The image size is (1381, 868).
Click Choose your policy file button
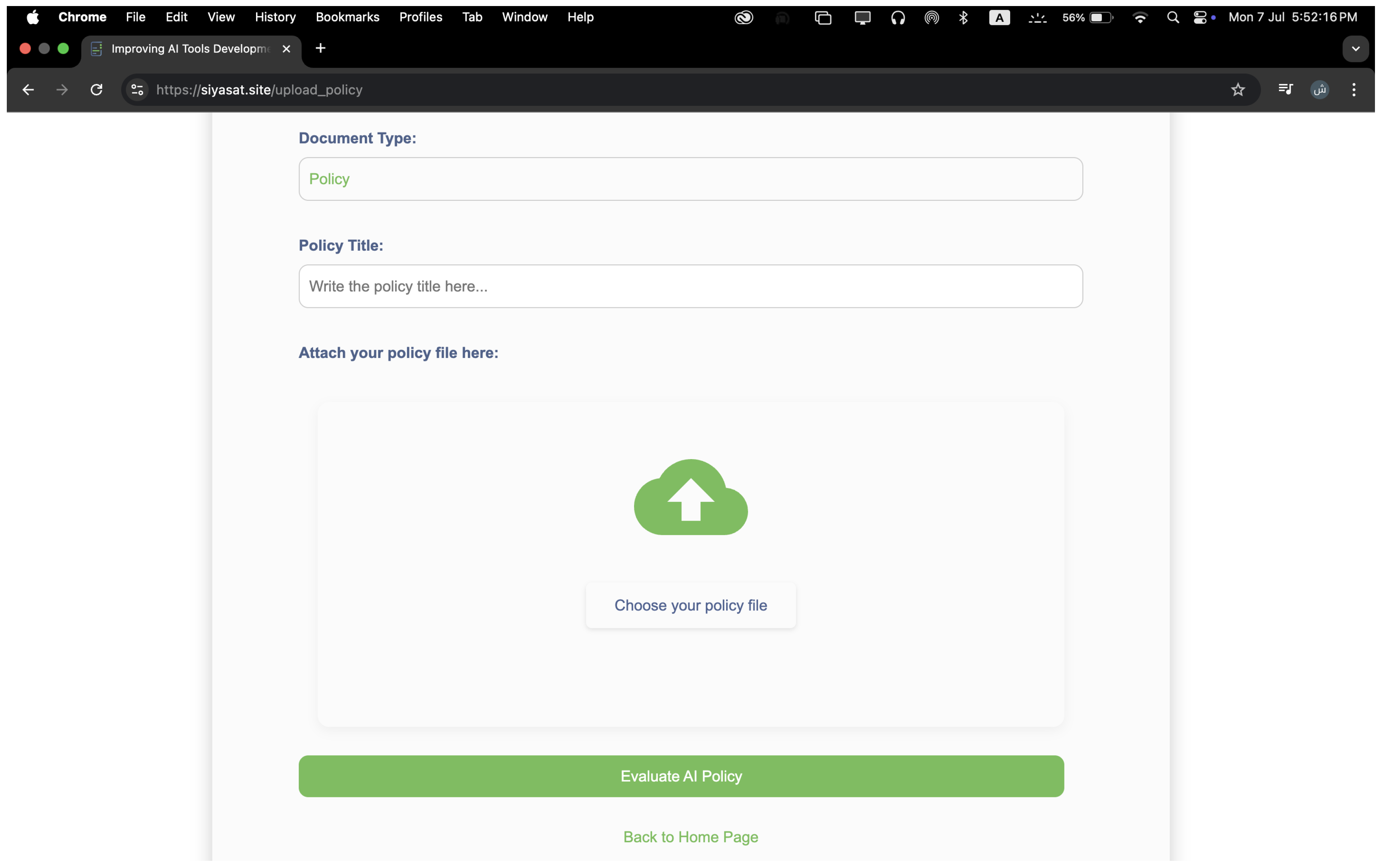click(x=690, y=606)
